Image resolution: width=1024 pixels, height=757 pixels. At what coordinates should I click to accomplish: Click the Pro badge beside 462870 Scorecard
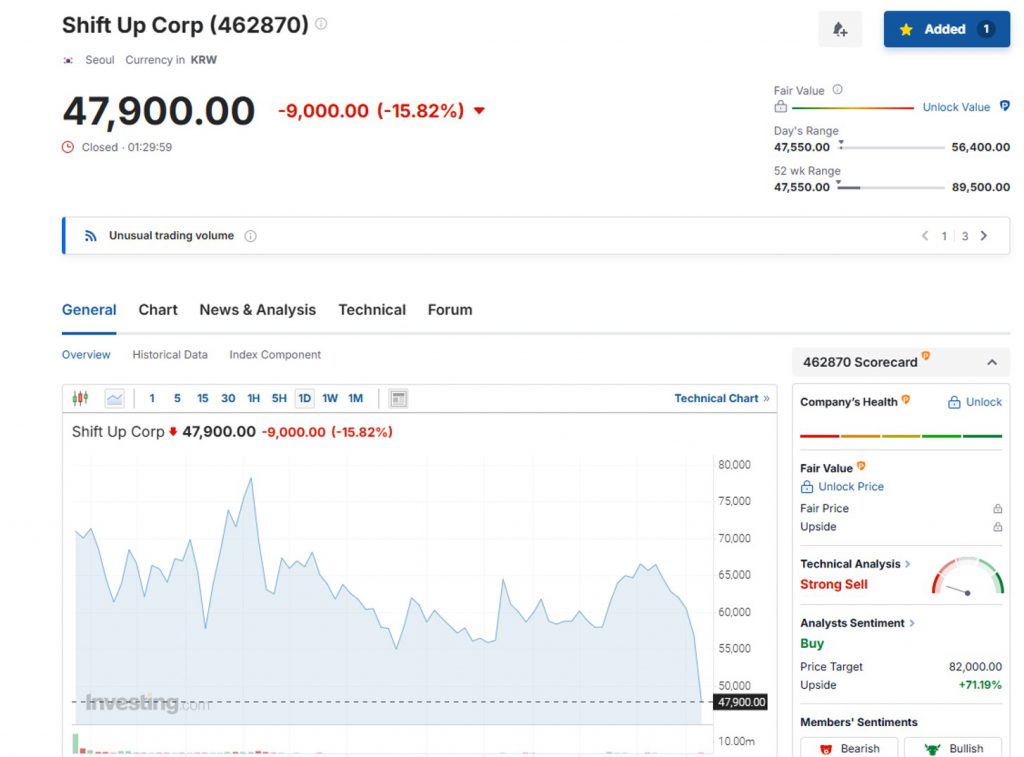pos(925,356)
